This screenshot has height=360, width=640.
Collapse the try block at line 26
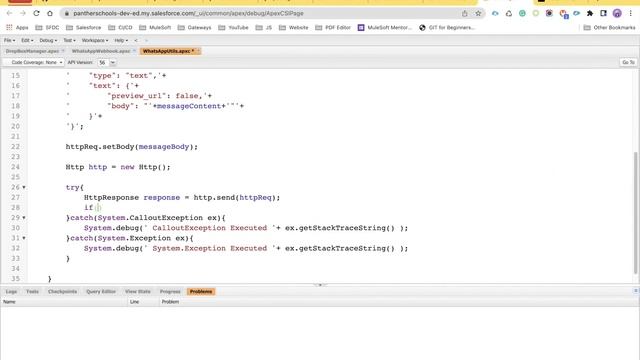(24, 187)
